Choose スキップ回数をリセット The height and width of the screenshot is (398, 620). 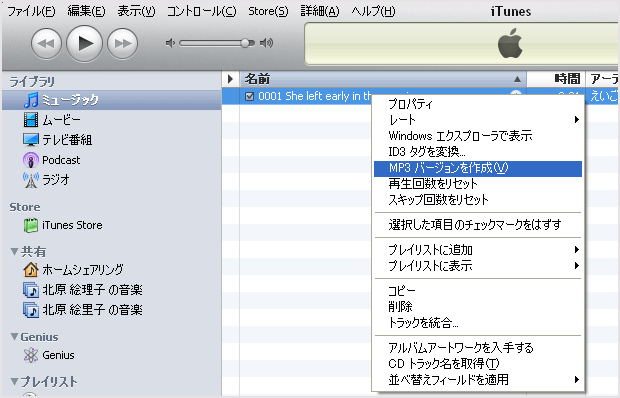pyautogui.click(x=478, y=200)
